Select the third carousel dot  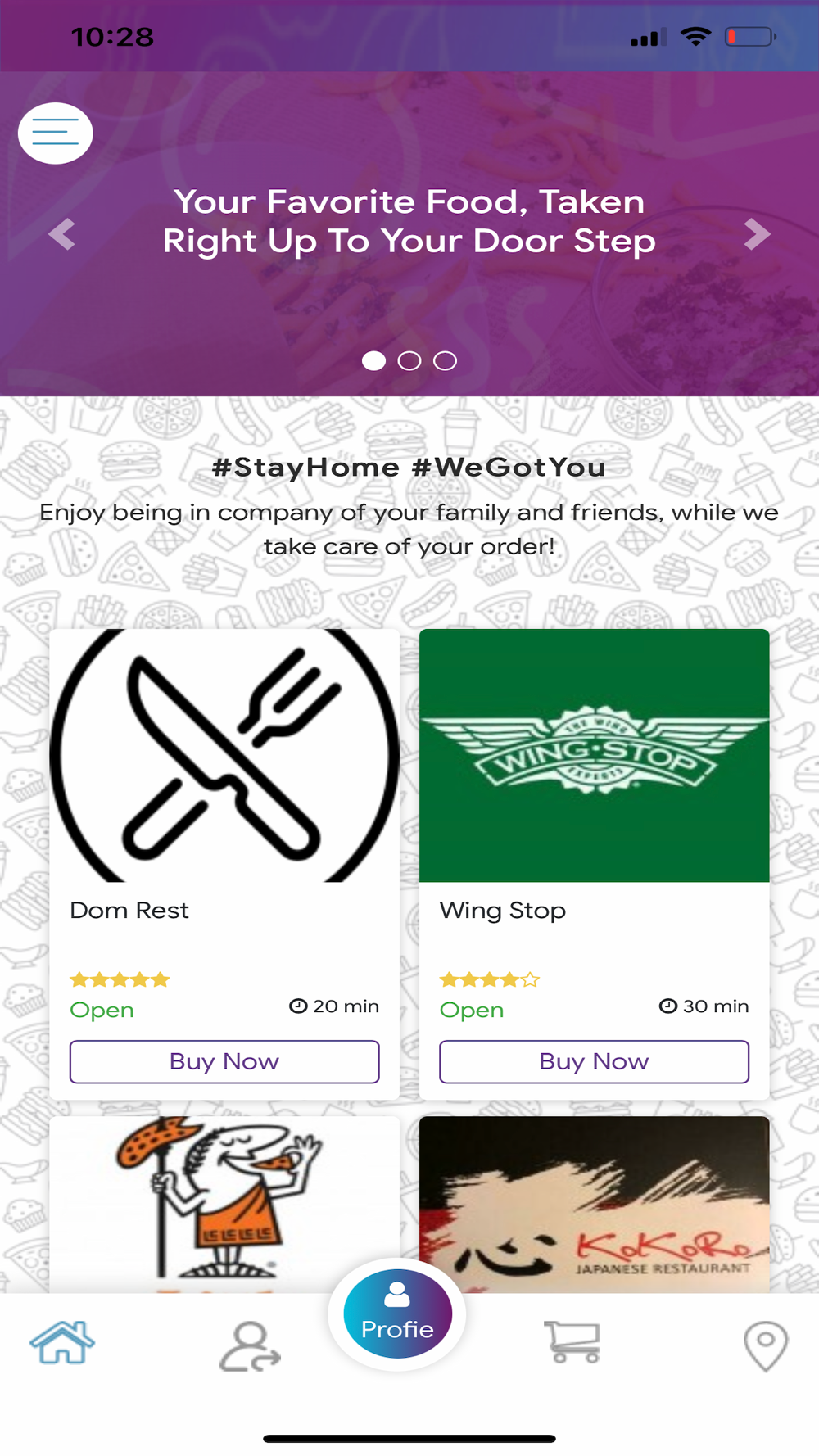point(445,360)
